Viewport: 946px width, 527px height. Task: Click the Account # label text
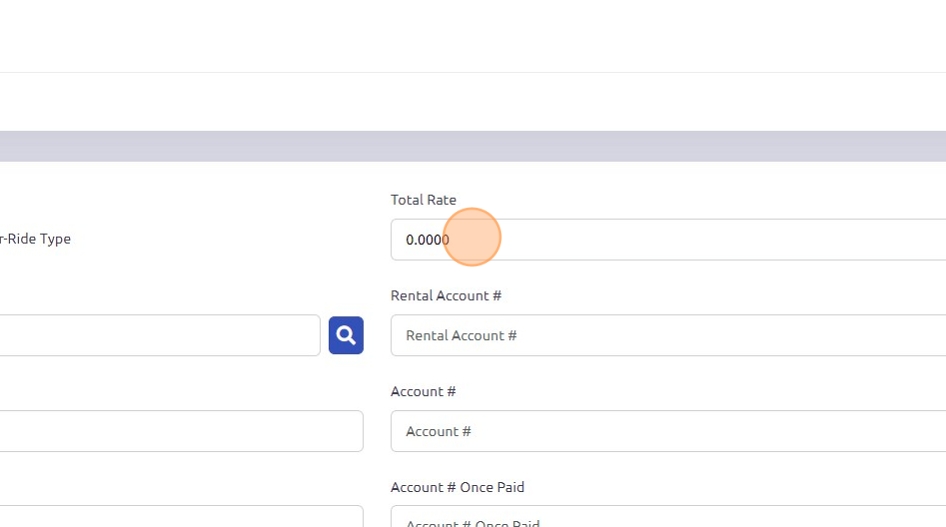(423, 391)
